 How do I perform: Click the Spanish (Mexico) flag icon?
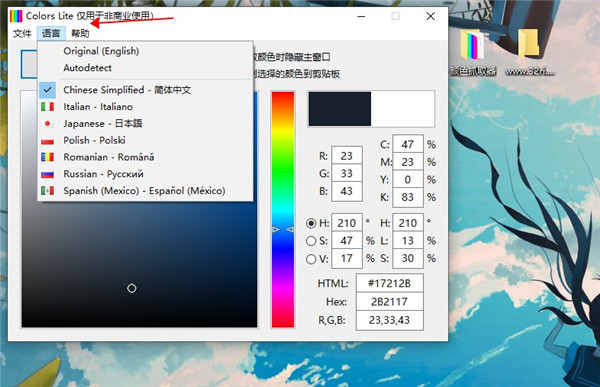pyautogui.click(x=47, y=191)
